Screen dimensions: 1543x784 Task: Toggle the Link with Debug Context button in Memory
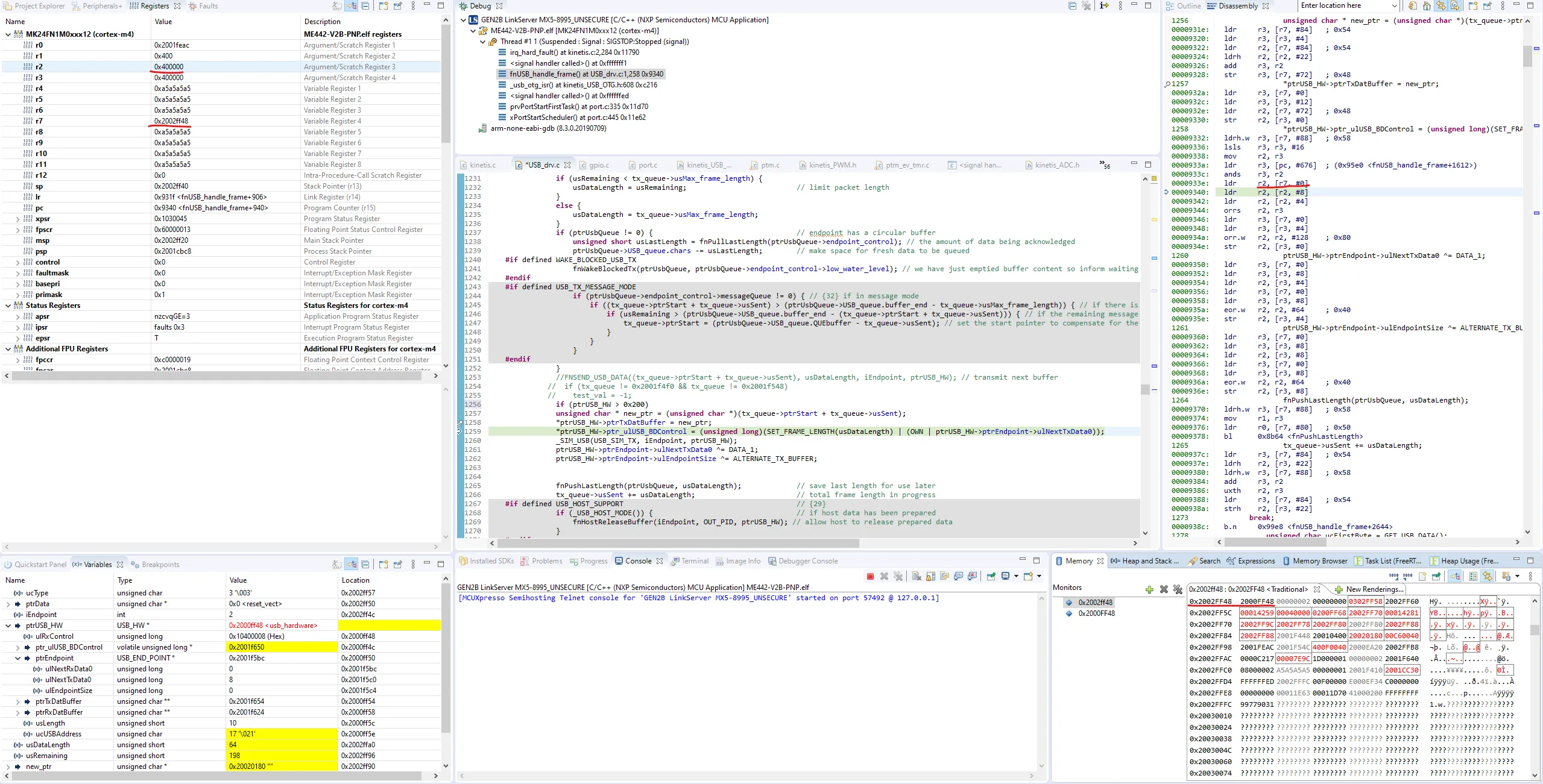[1488, 577]
